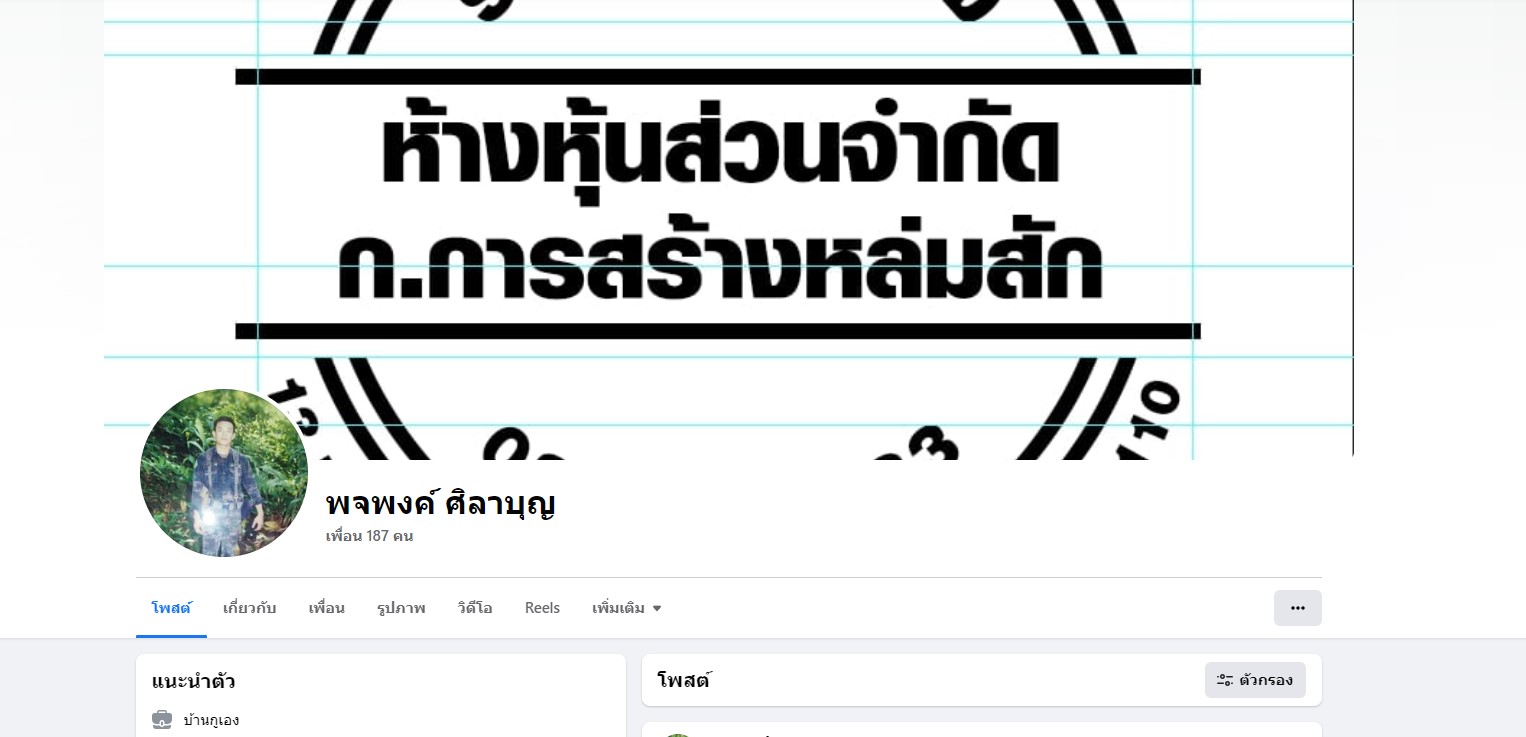Open the round profile picture
The image size is (1526, 737).
pos(224,473)
